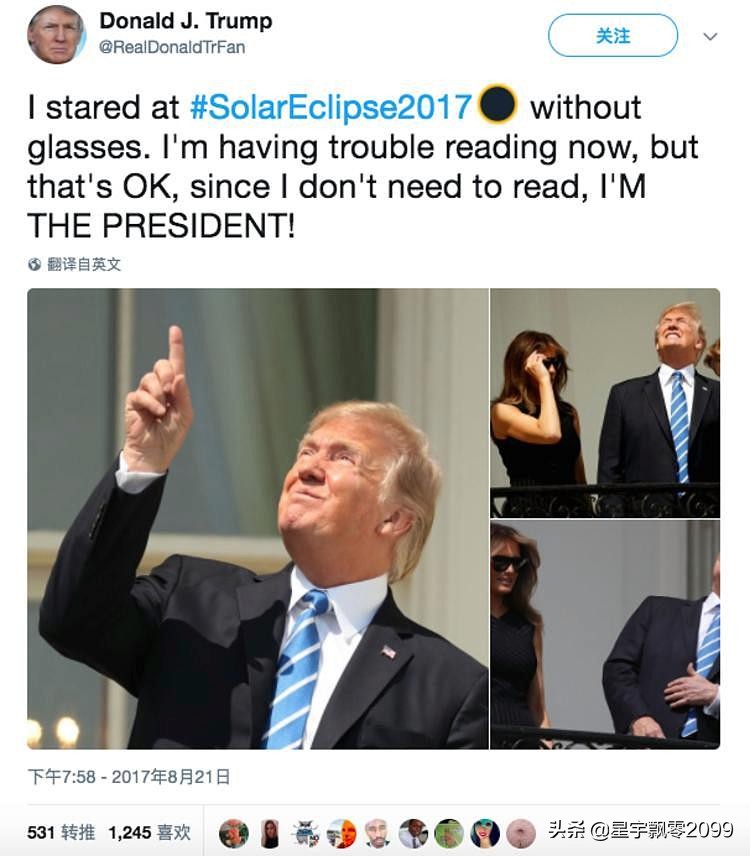The width and height of the screenshot is (750, 856).
Task: Click the Donald J. Trump display name
Action: click(186, 21)
